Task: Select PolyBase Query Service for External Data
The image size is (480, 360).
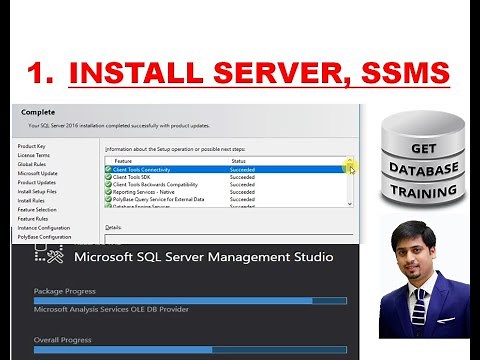Action: [x=225, y=199]
